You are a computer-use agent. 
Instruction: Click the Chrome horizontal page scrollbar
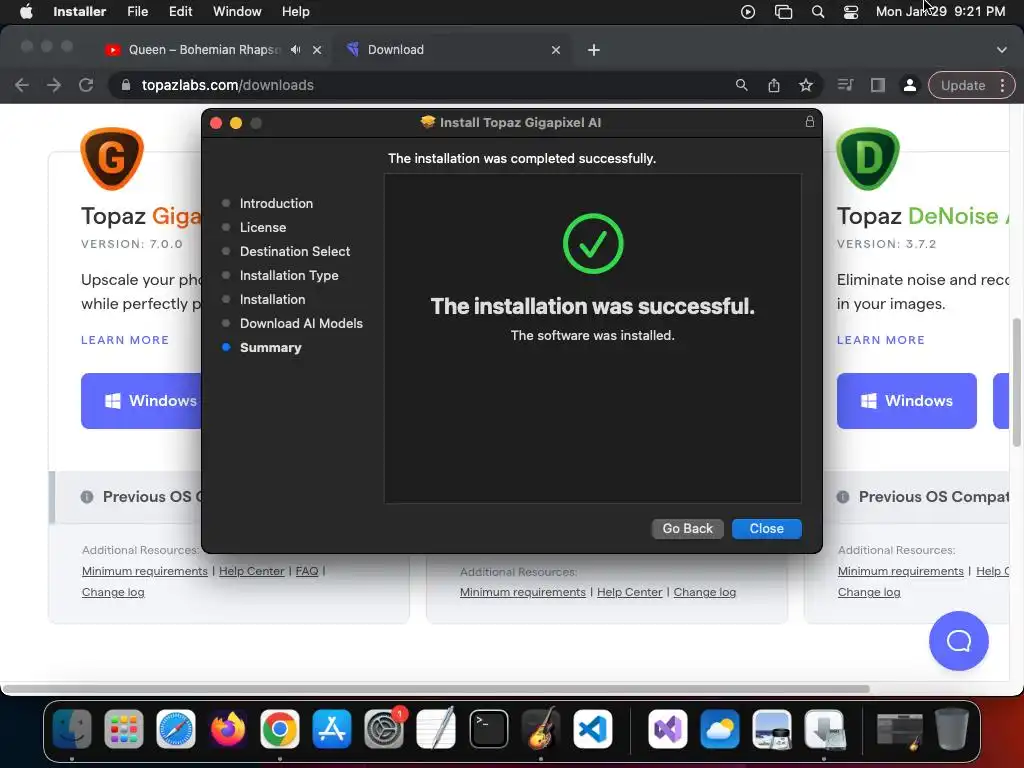(436, 688)
